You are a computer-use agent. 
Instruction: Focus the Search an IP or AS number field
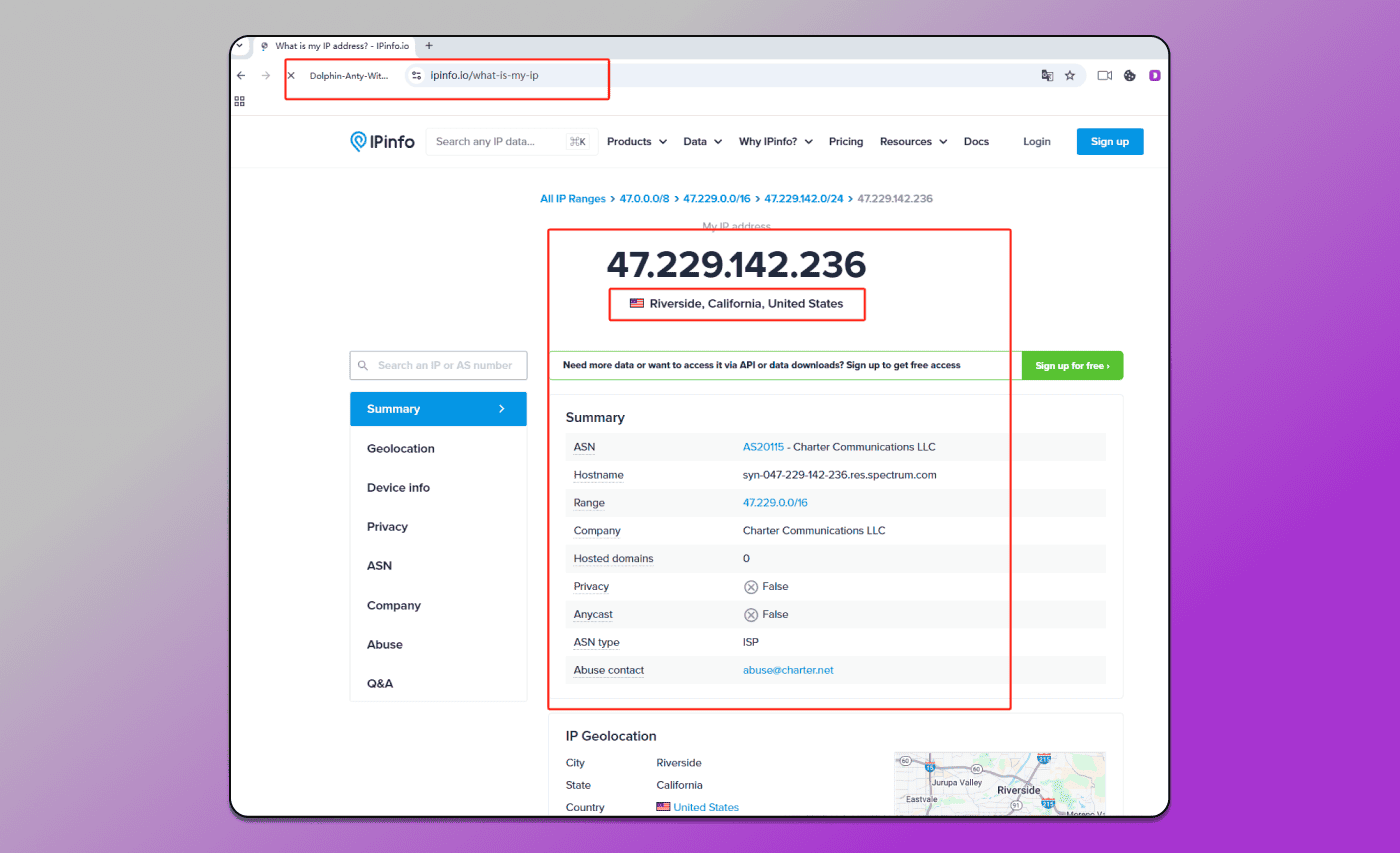click(x=438, y=365)
